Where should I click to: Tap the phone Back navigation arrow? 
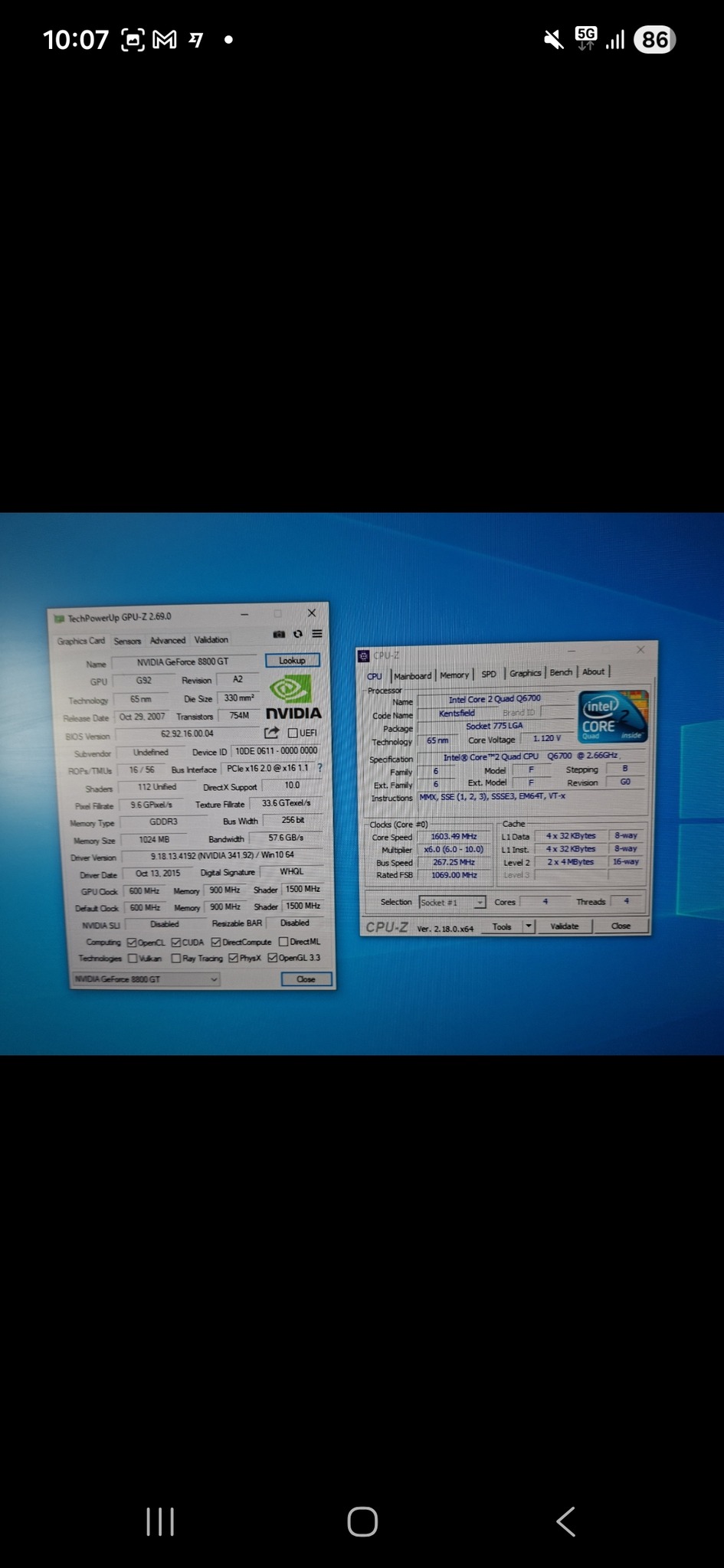[x=565, y=1521]
